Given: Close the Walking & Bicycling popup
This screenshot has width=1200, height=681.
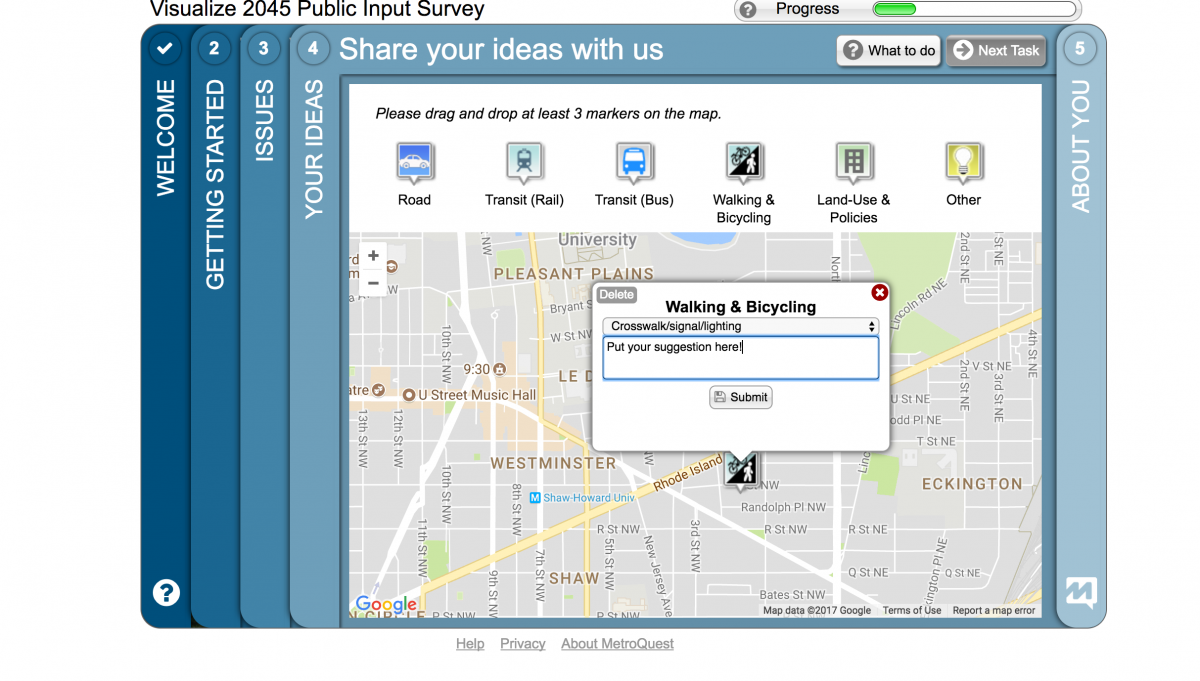Looking at the screenshot, I should tap(879, 292).
